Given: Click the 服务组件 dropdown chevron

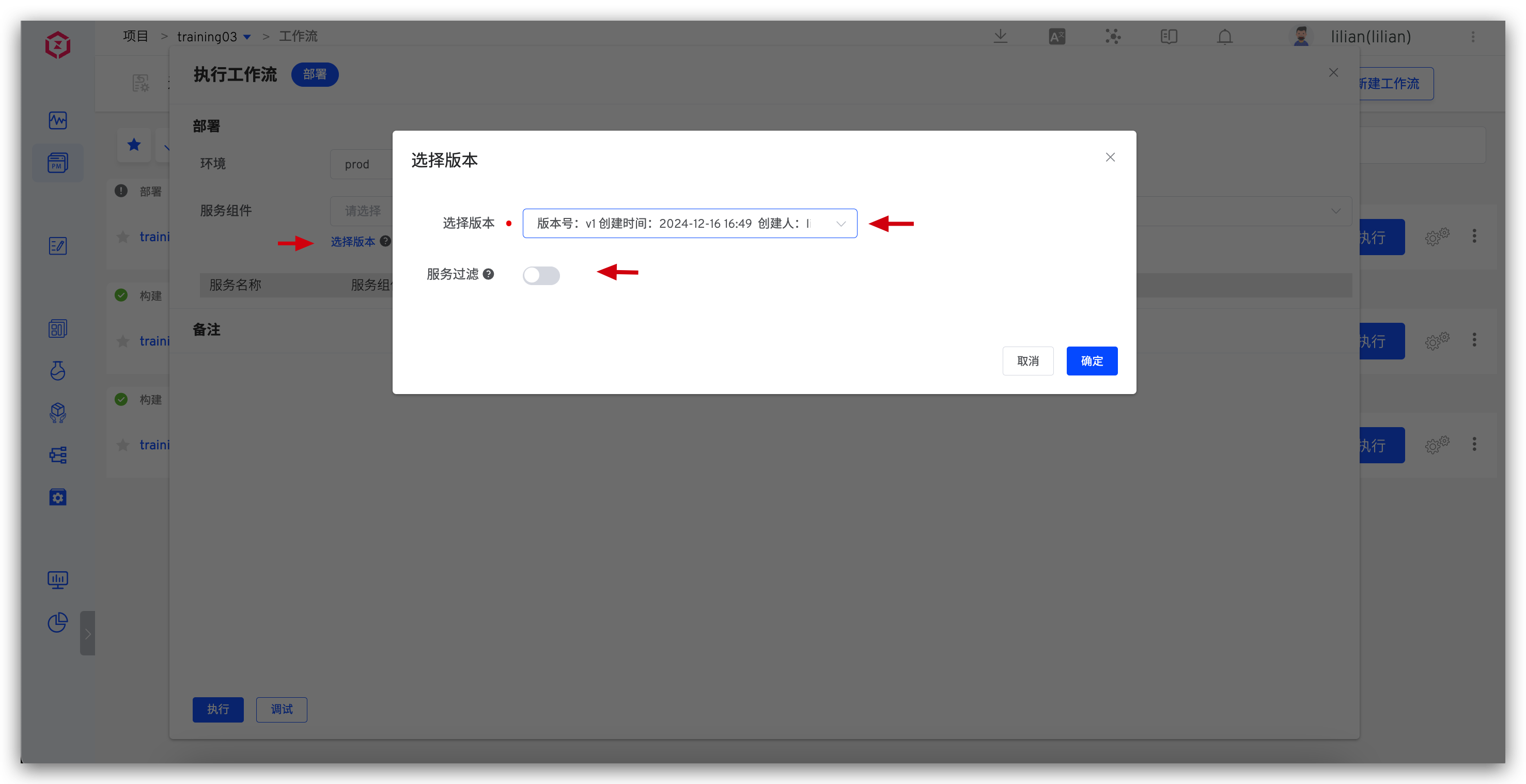Looking at the screenshot, I should tap(1335, 211).
